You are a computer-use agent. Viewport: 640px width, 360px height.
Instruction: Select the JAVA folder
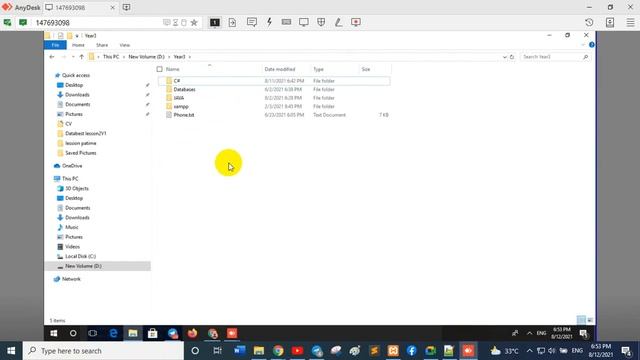pos(178,98)
